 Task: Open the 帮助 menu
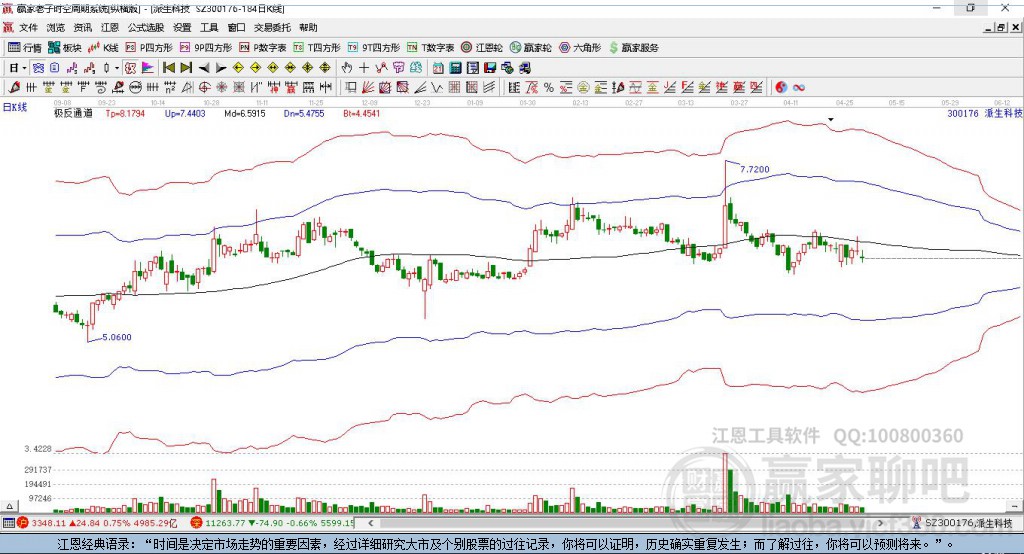click(x=308, y=27)
